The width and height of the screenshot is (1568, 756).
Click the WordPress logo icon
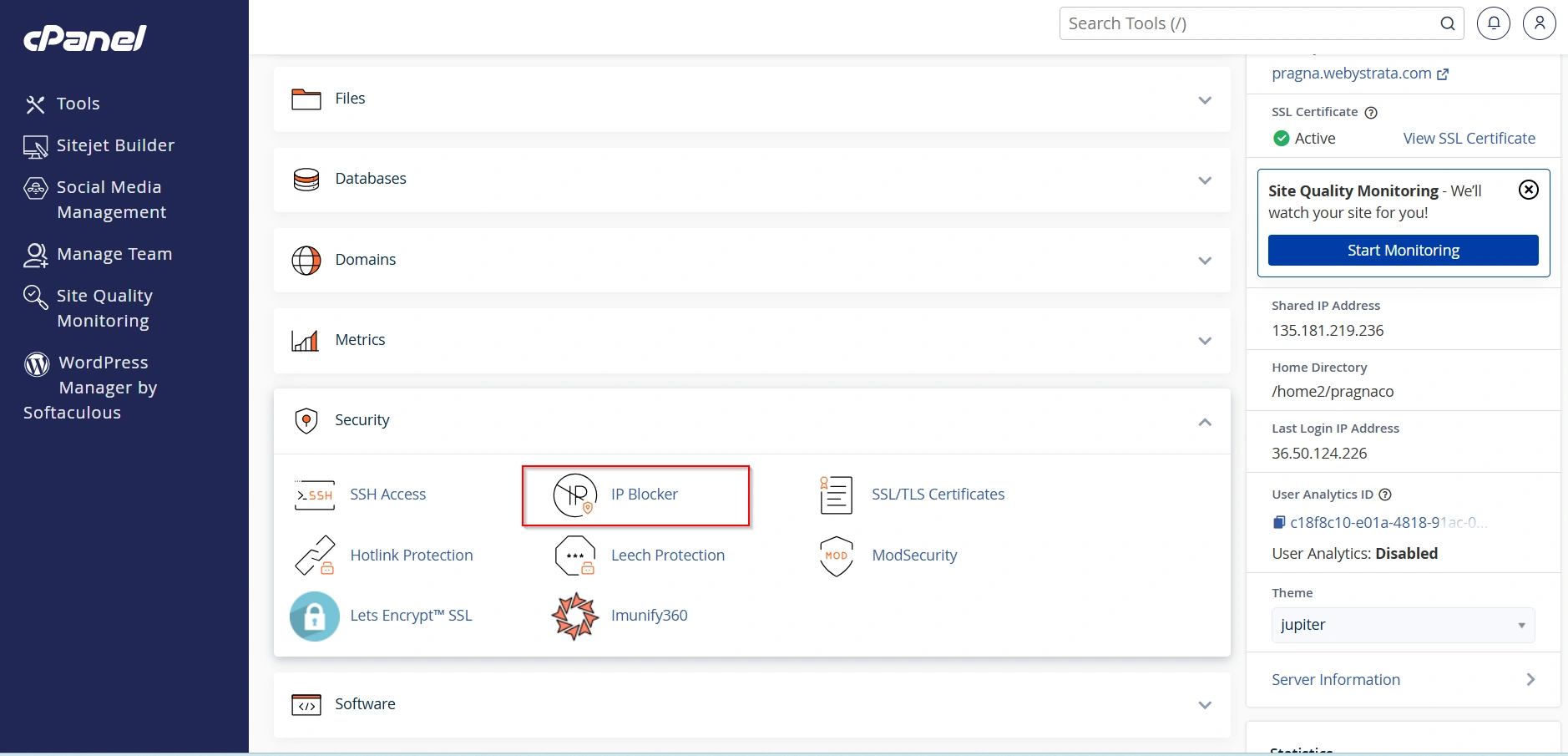point(37,364)
